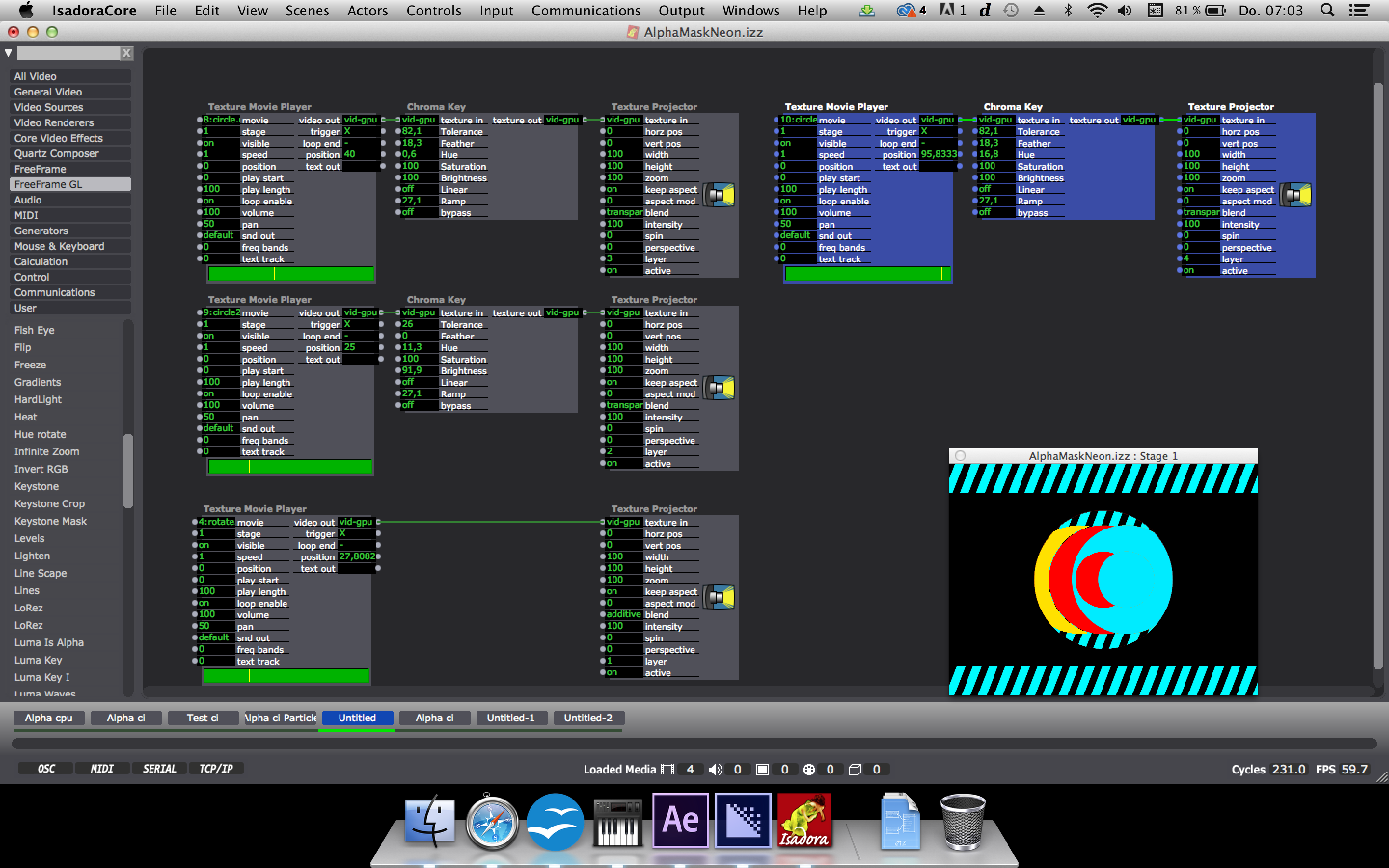Viewport: 1389px width, 868px height.
Task: Open Spotlight search magnifier
Action: [x=1327, y=10]
